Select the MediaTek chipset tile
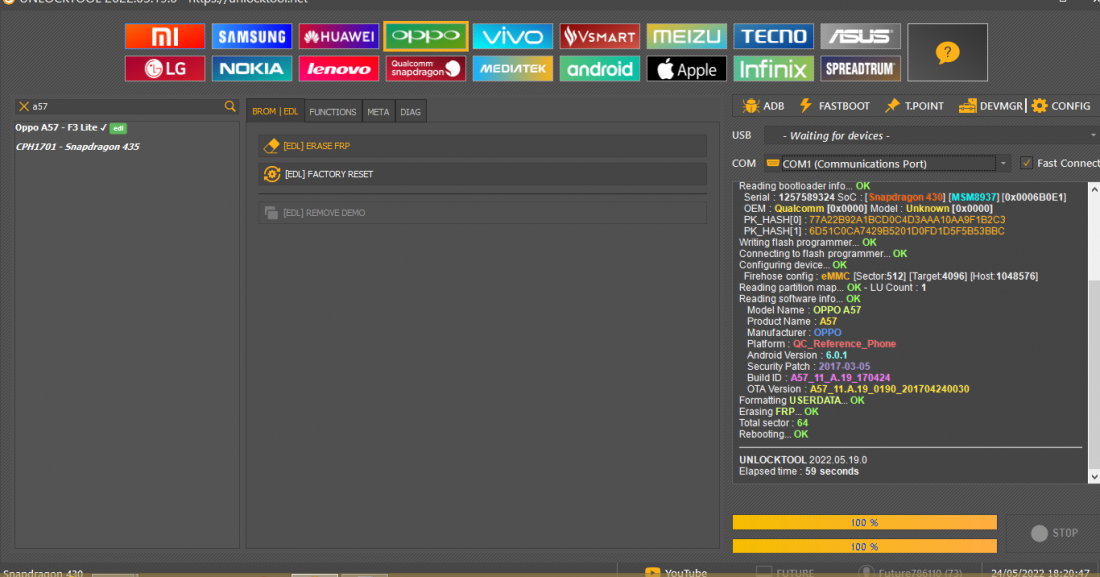 [x=513, y=69]
